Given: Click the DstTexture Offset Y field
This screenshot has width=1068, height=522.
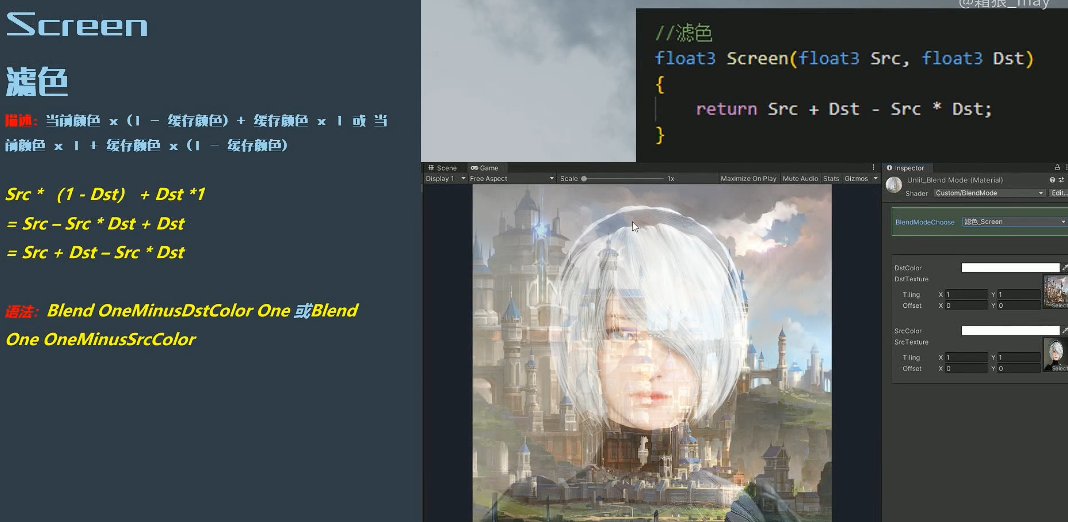Looking at the screenshot, I should (x=1019, y=305).
